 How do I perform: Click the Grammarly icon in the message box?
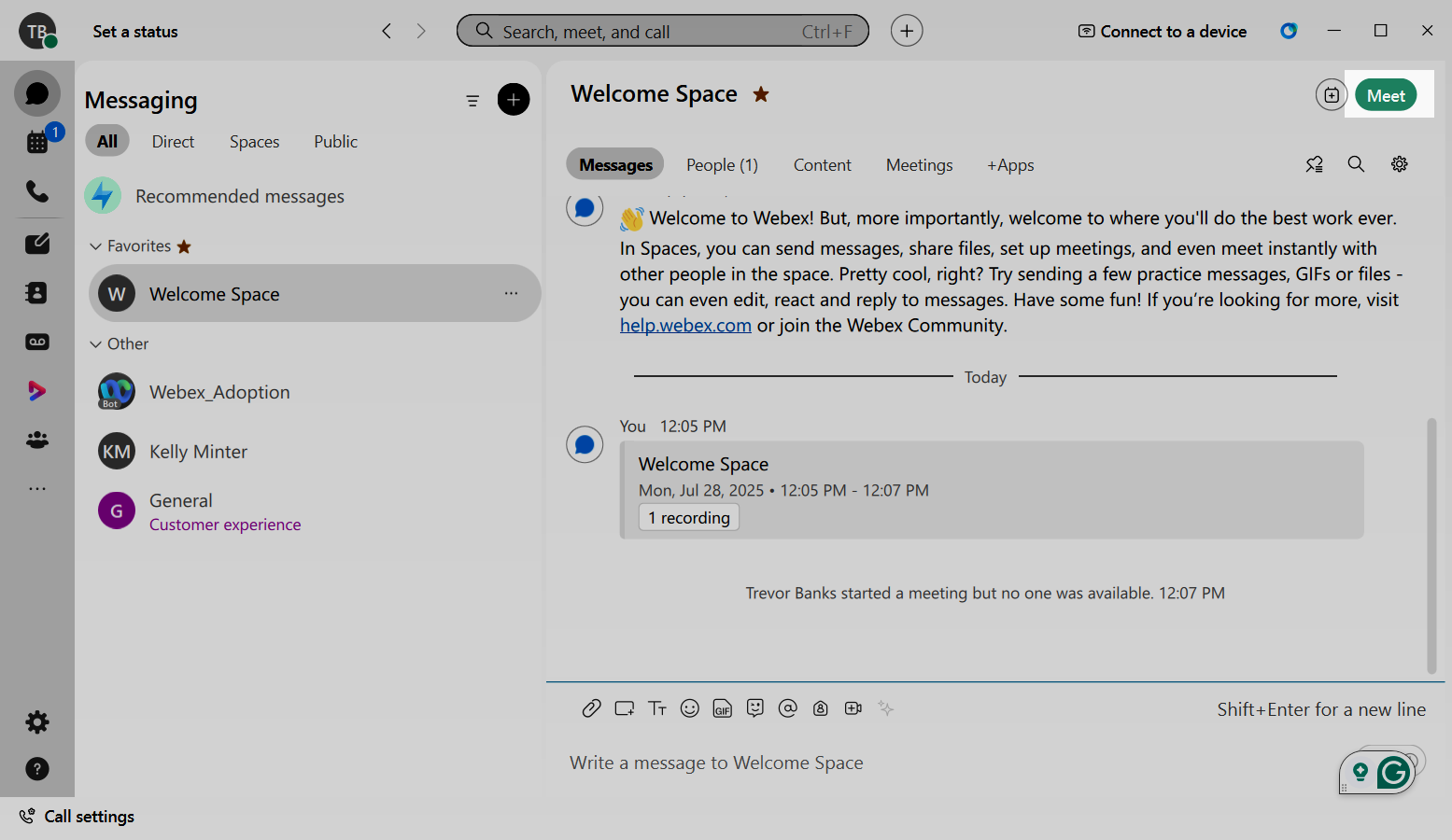1393,772
